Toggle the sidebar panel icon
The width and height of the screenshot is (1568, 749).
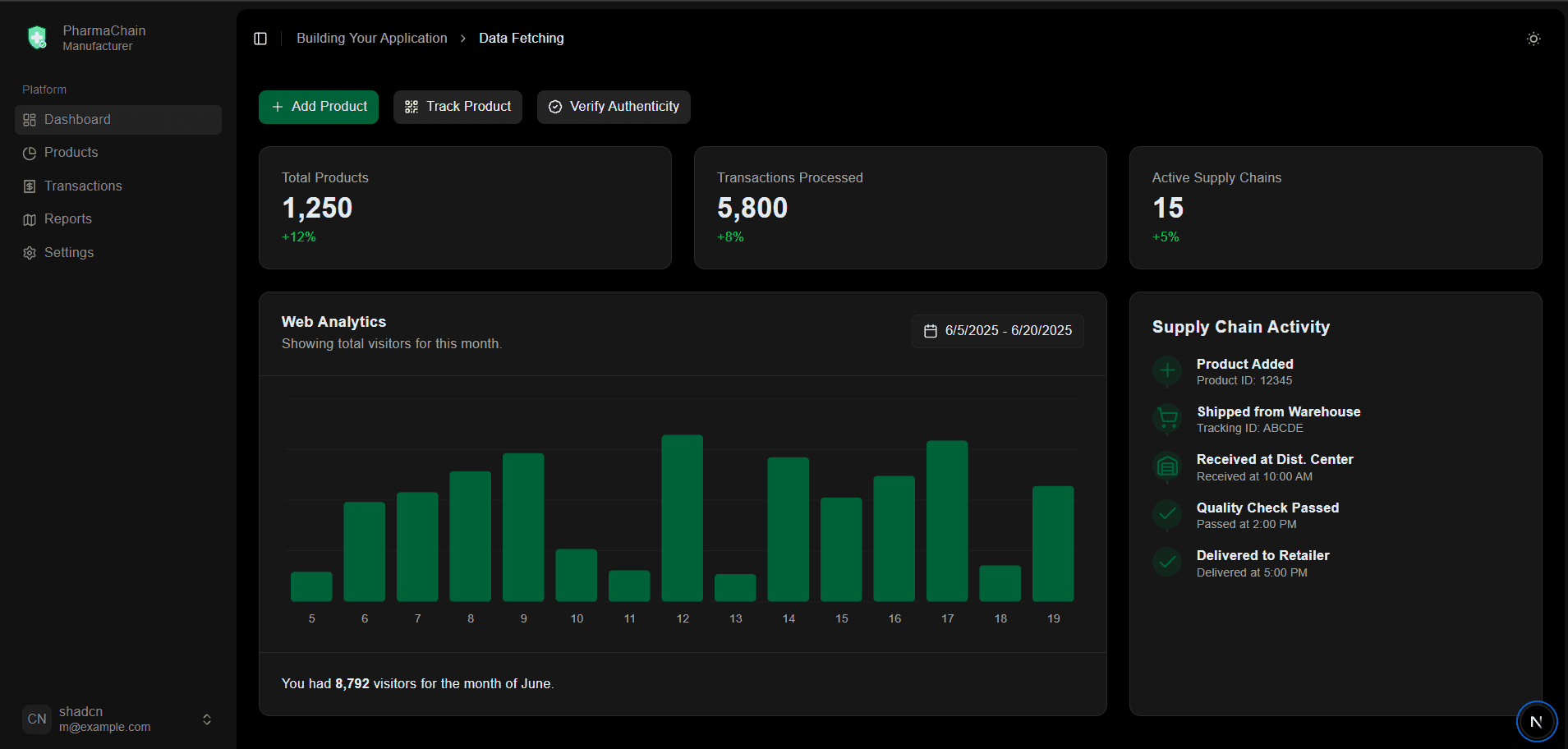coord(260,39)
